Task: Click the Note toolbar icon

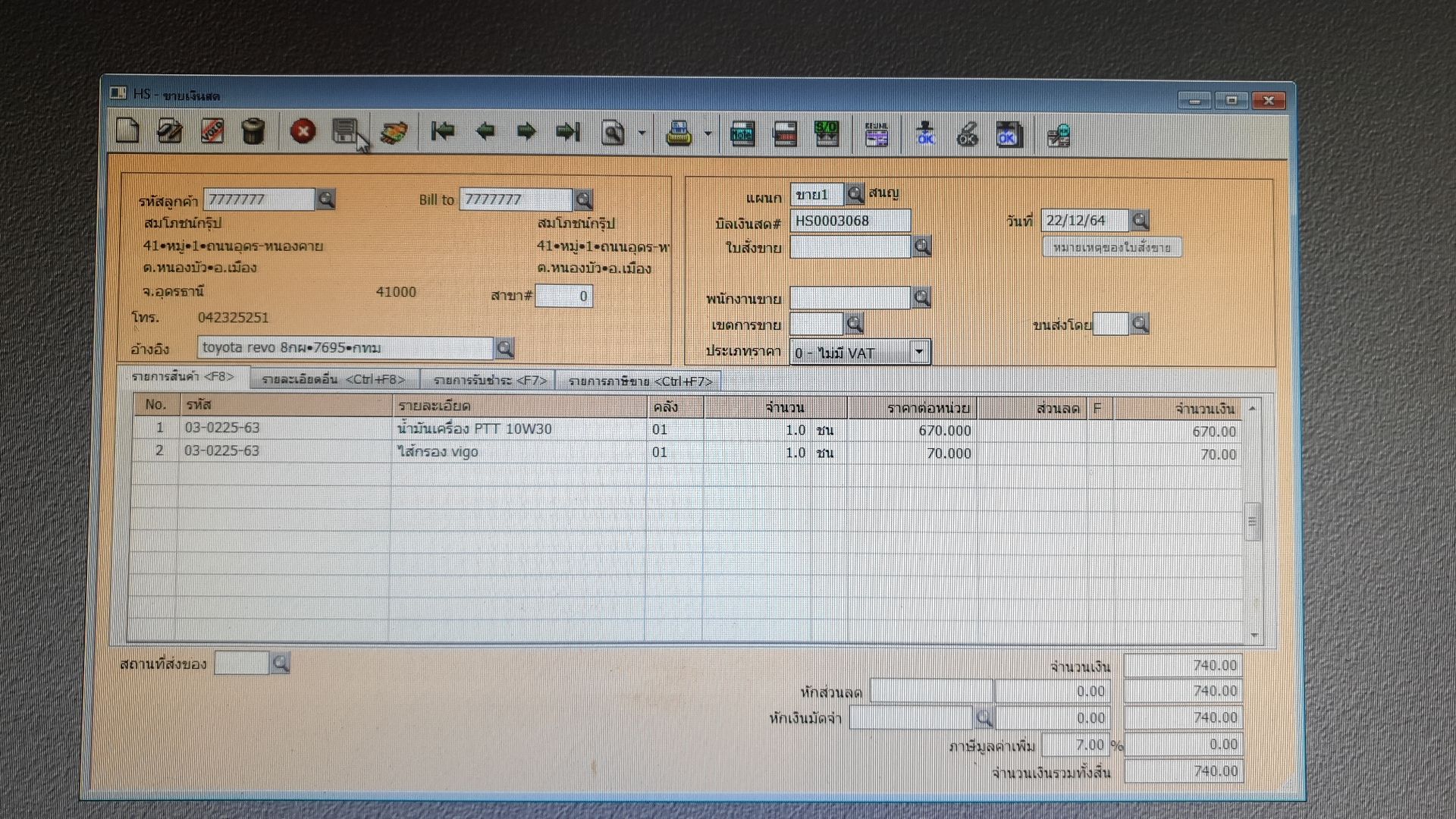Action: [x=742, y=134]
